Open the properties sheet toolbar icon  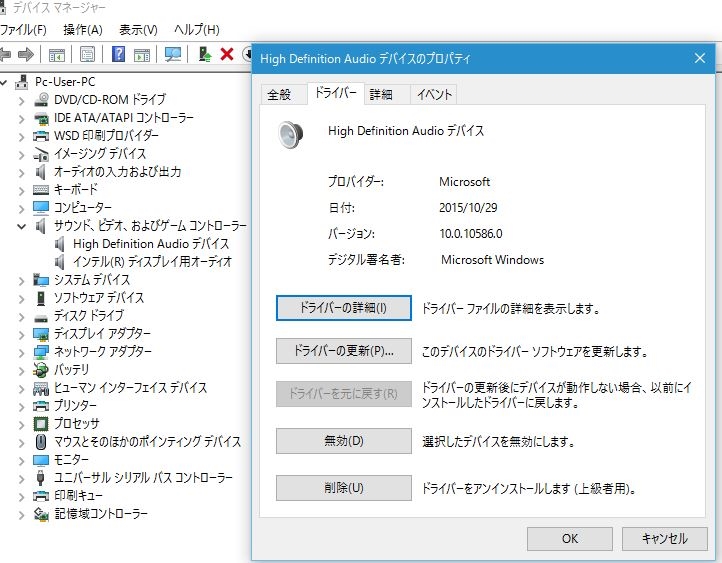[87, 55]
